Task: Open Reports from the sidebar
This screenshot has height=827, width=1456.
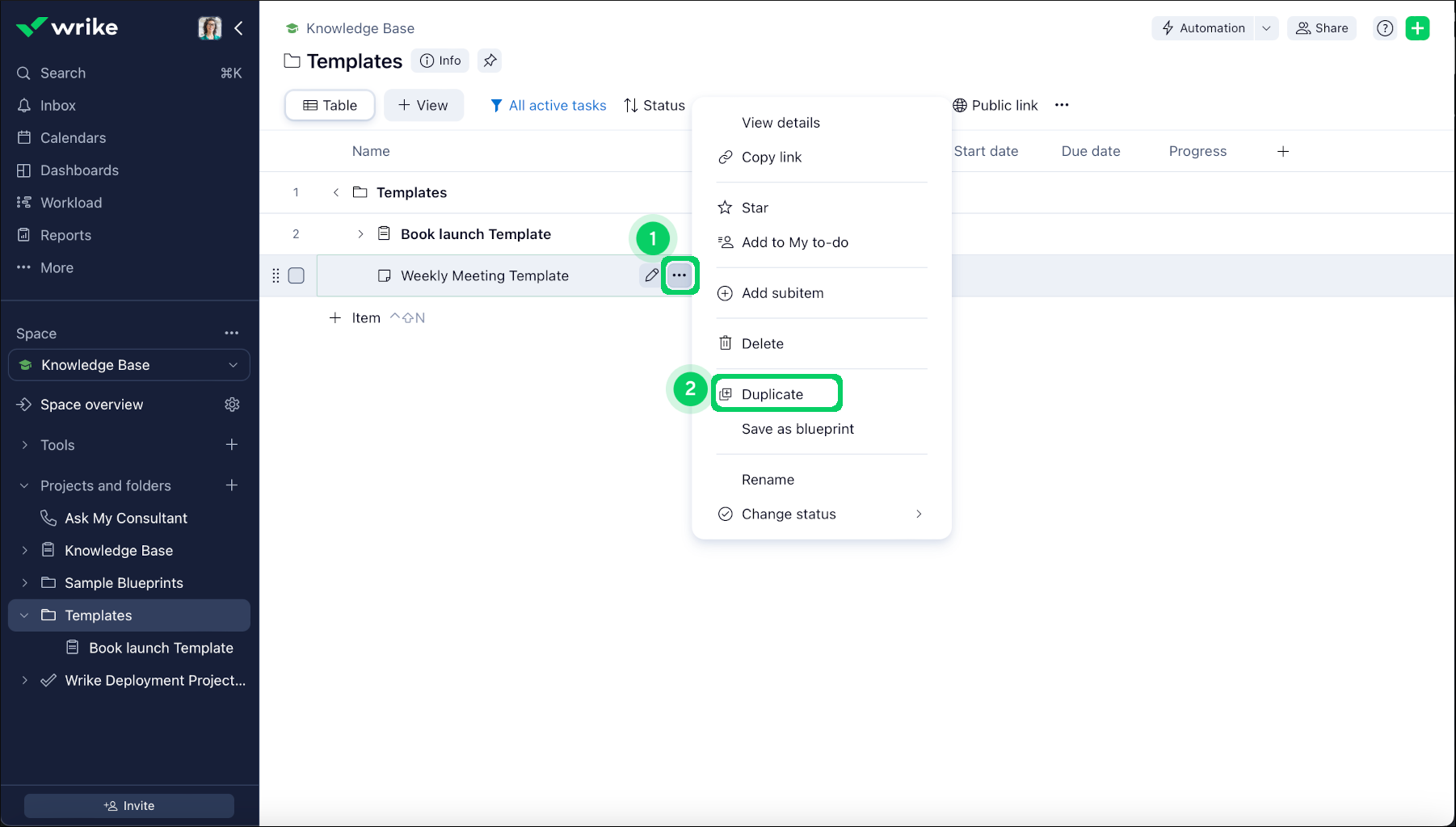Action: tap(24, 234)
